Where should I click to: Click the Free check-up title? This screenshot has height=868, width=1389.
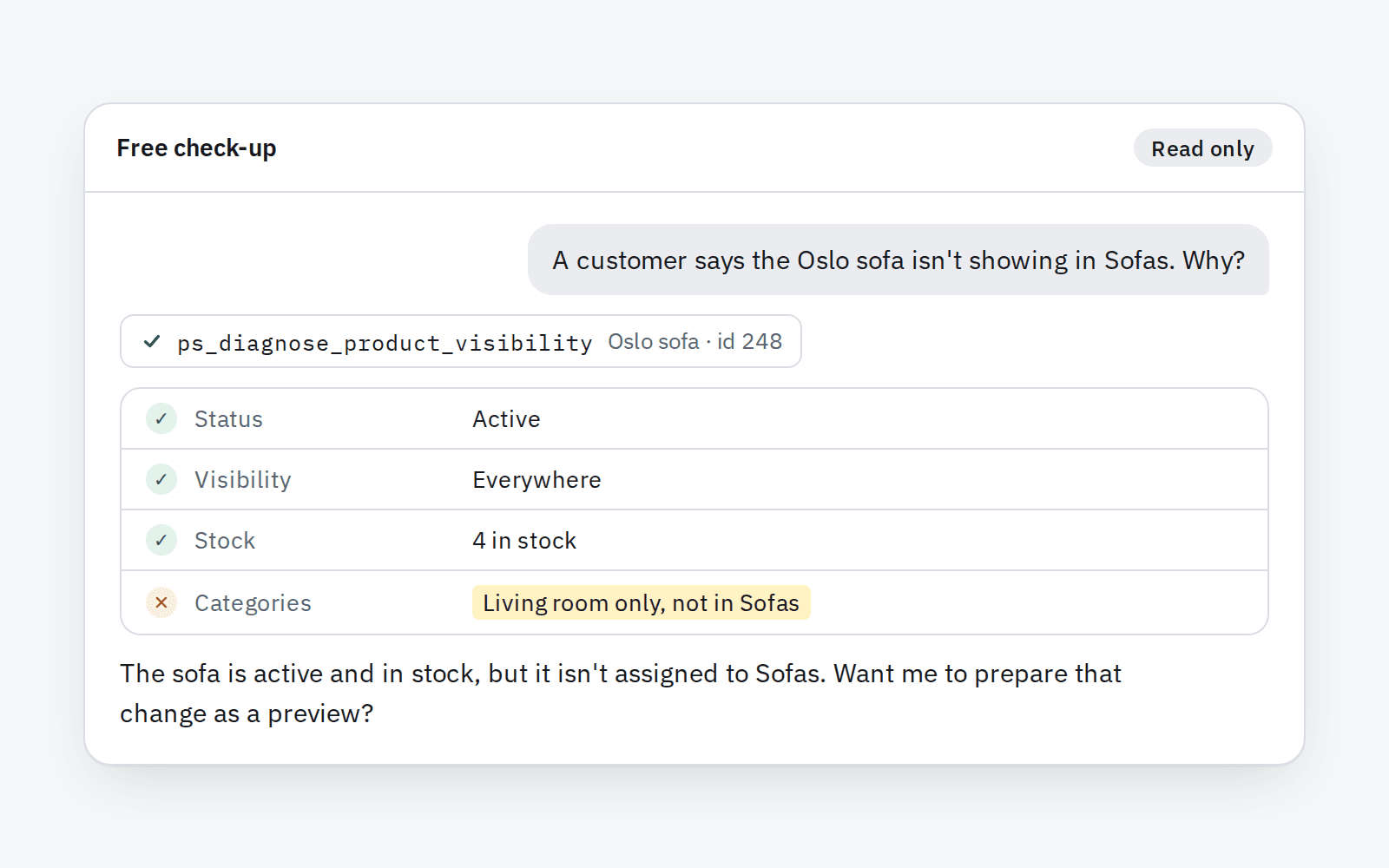(x=196, y=148)
